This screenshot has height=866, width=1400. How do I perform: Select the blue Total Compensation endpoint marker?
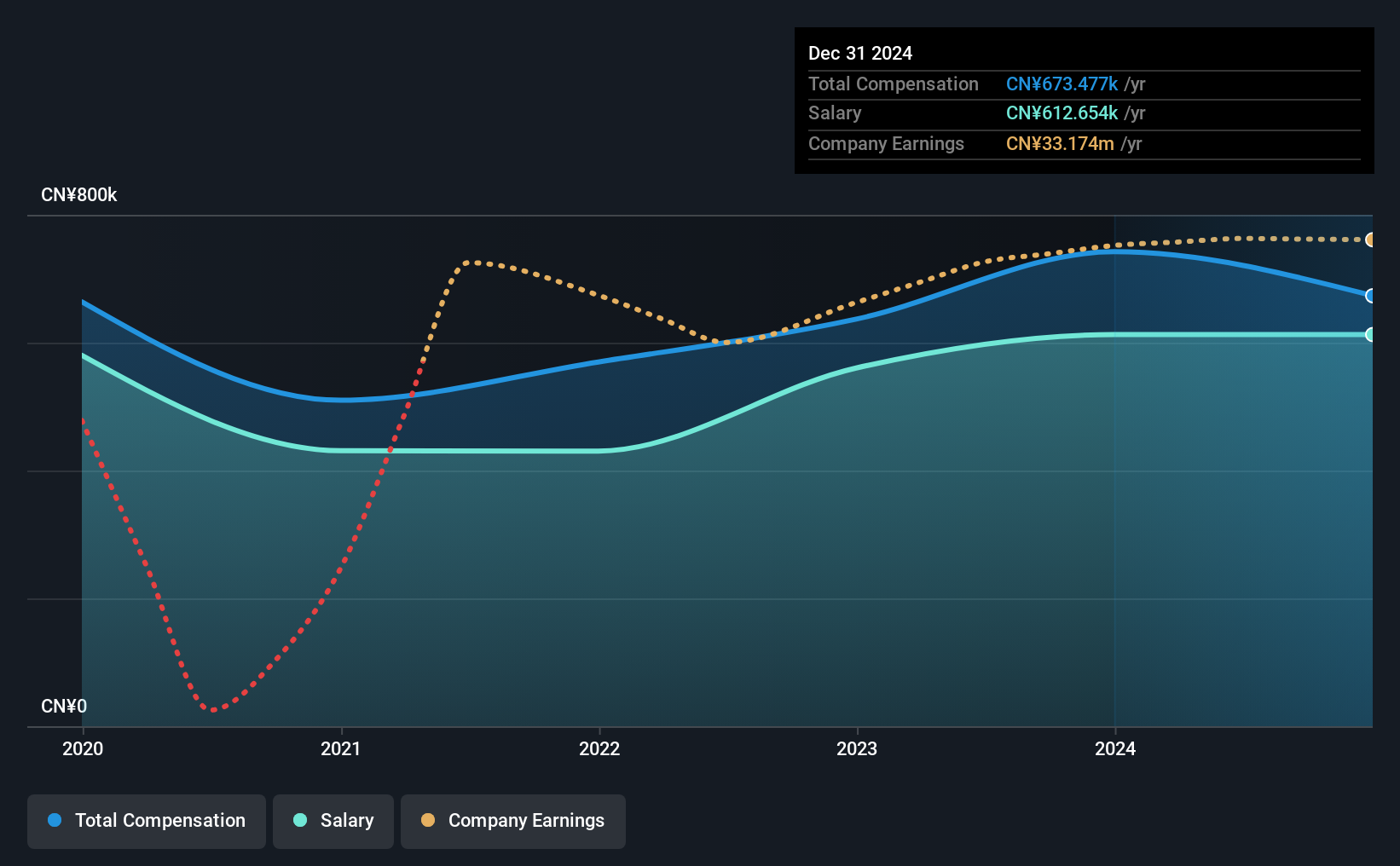click(x=1370, y=296)
